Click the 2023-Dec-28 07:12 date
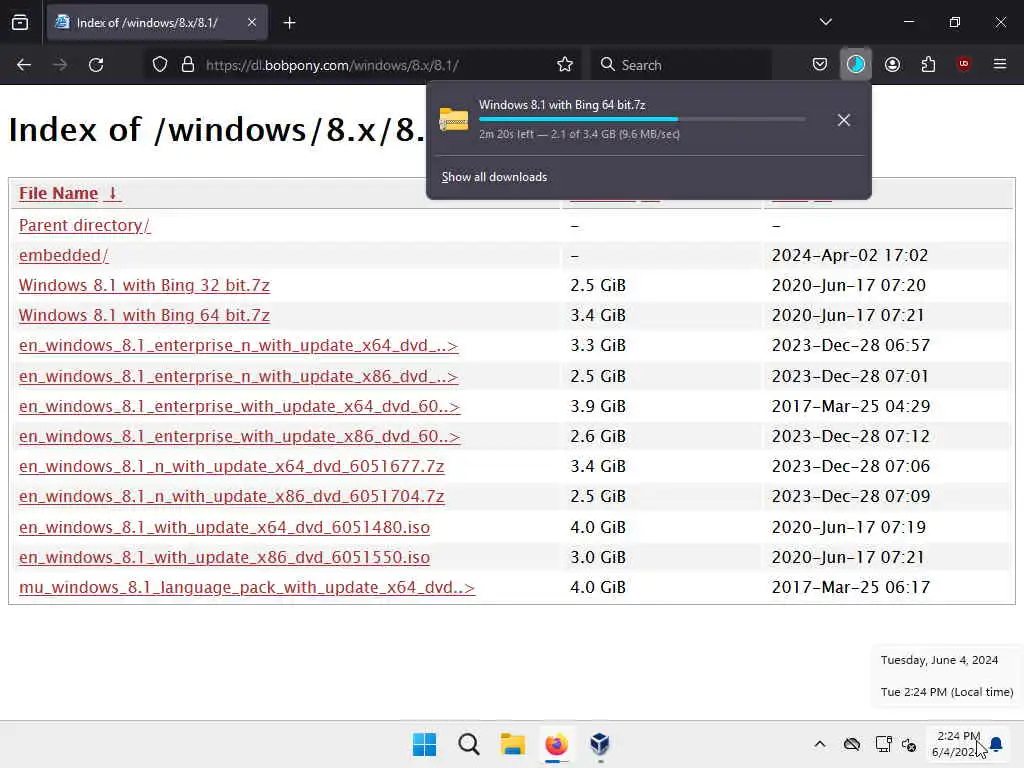This screenshot has width=1024, height=768. [x=850, y=436]
